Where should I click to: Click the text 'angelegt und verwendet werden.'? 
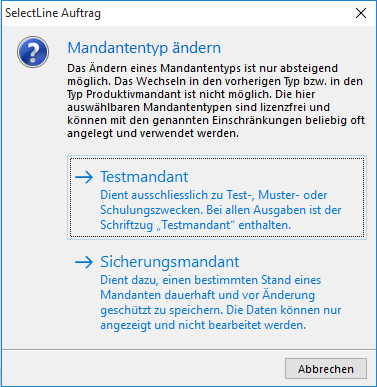click(153, 133)
